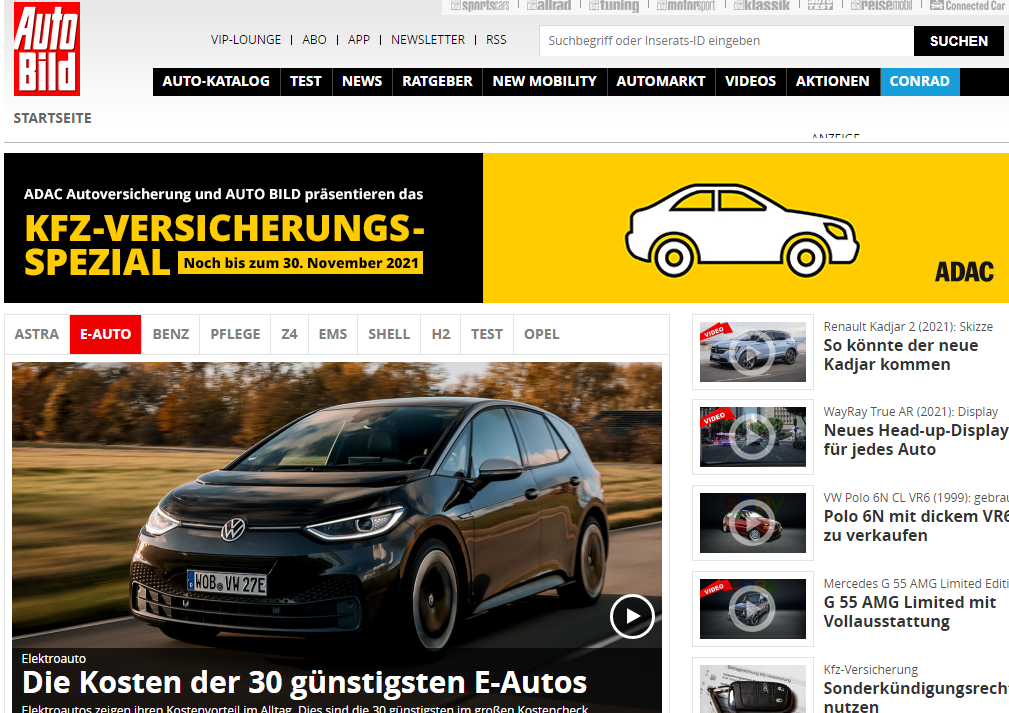This screenshot has height=713, width=1009.
Task: Click STARTSEITE breadcrumb
Action: tap(53, 118)
